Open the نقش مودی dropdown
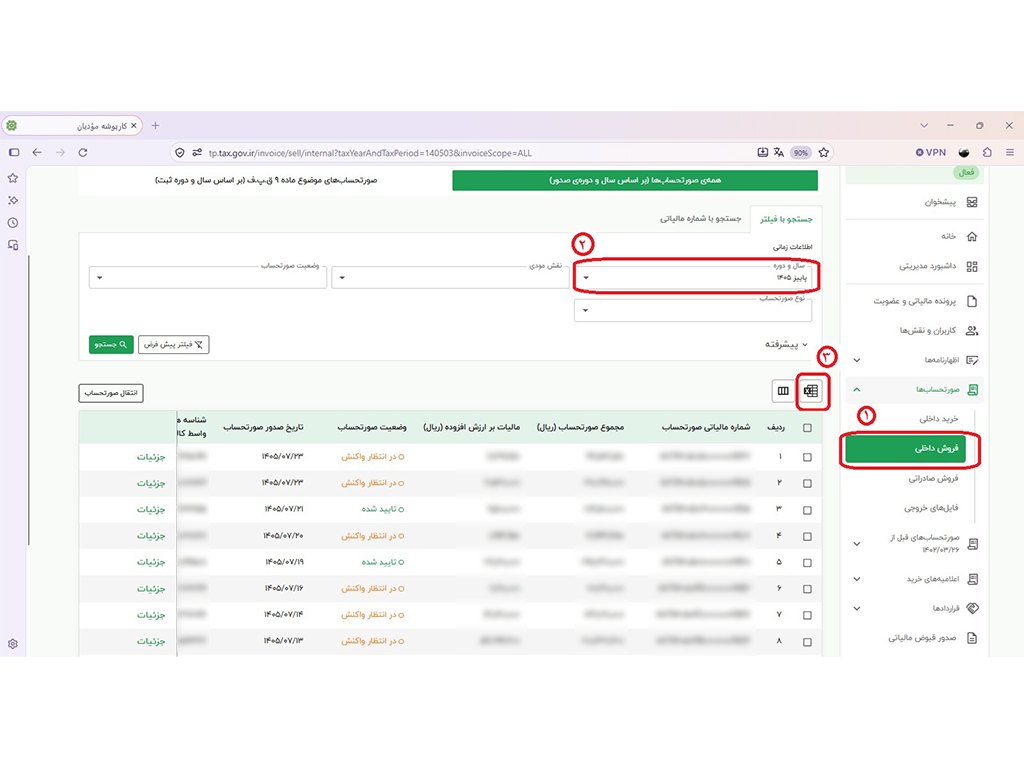The height and width of the screenshot is (768, 1024). click(x=450, y=278)
